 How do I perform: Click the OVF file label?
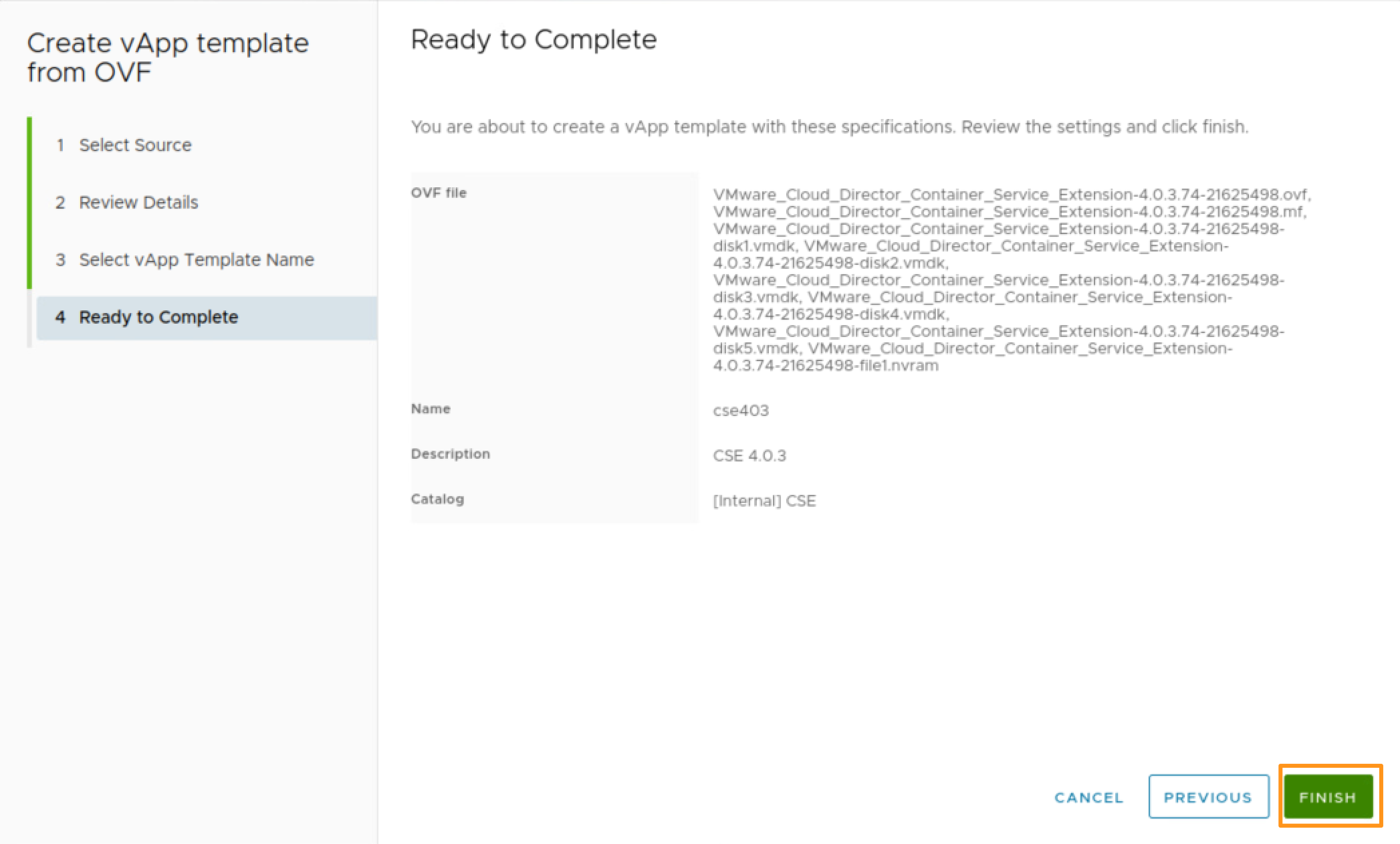click(439, 193)
